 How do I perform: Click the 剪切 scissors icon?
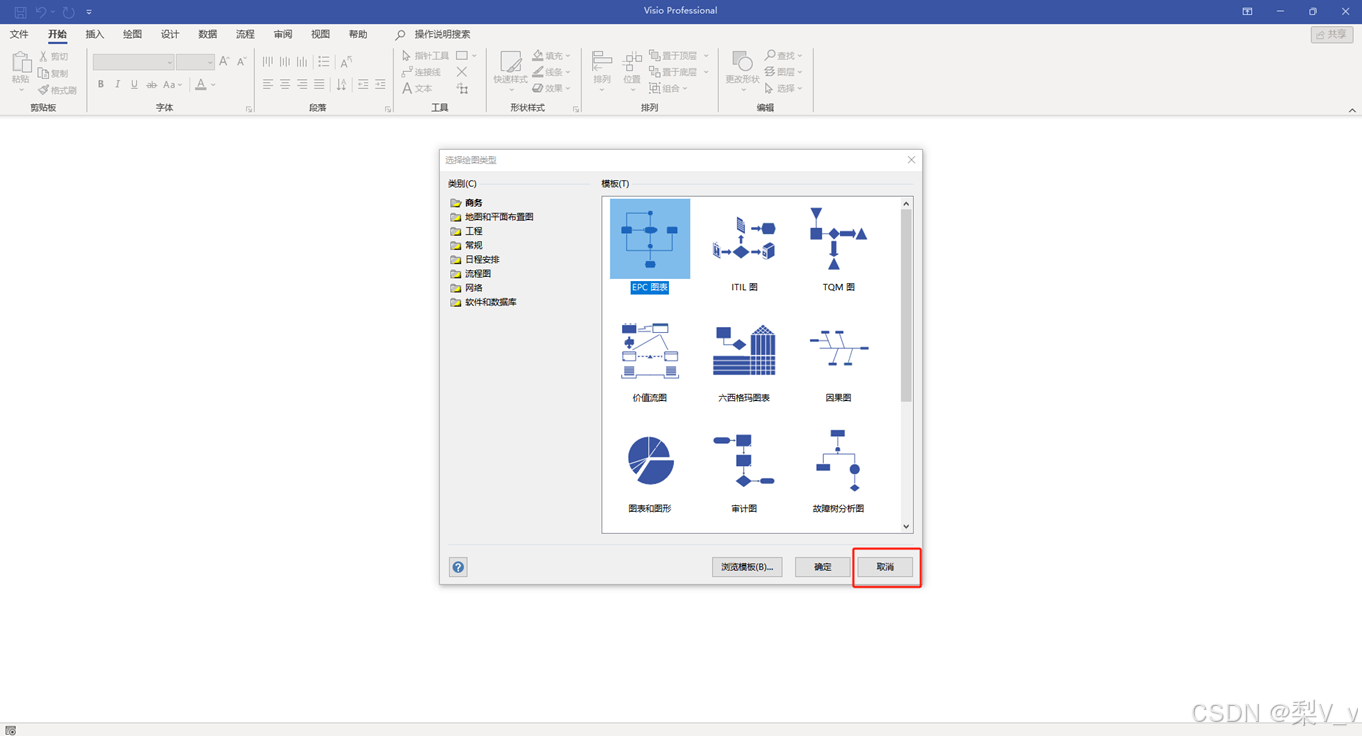(x=43, y=57)
